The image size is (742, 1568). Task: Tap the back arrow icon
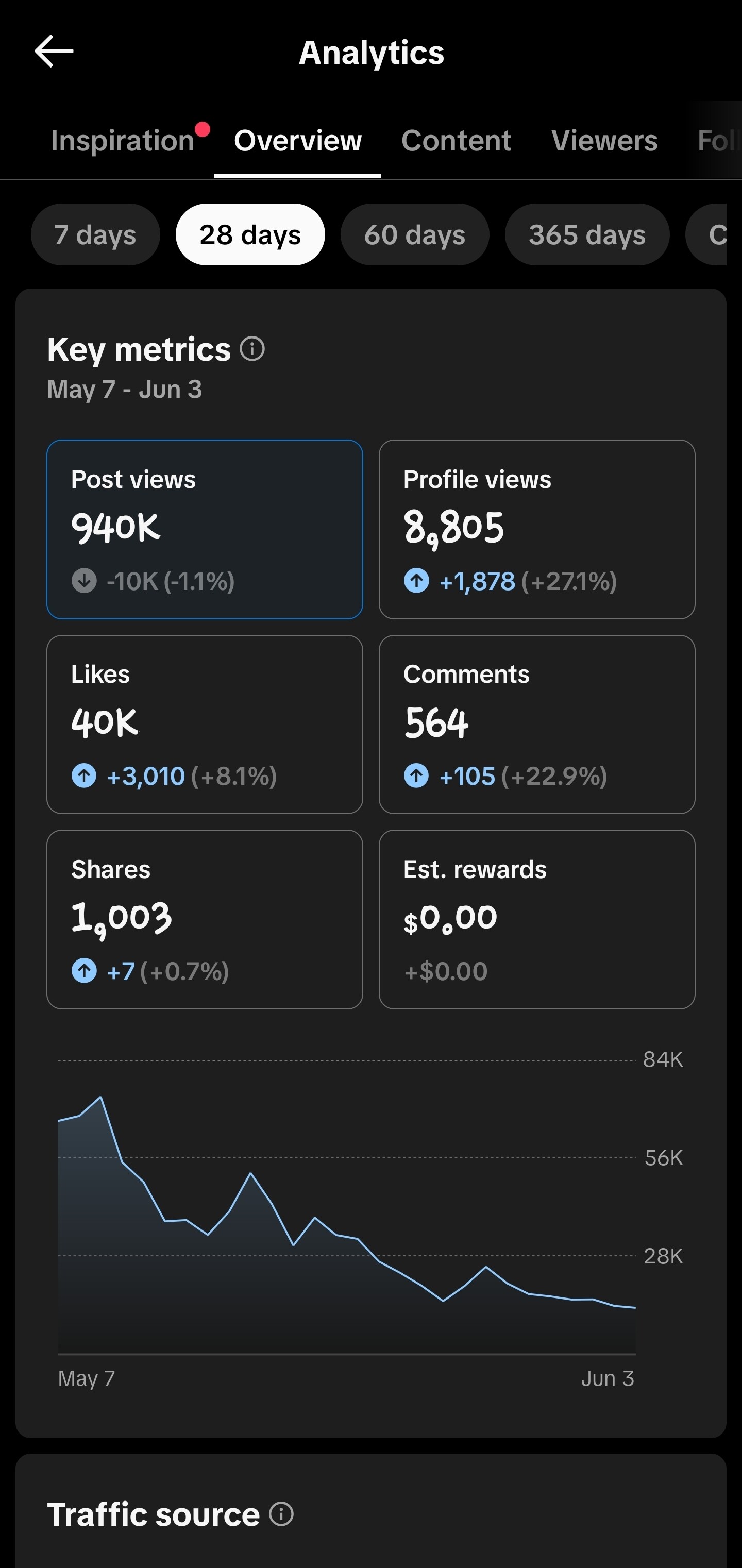click(x=54, y=51)
